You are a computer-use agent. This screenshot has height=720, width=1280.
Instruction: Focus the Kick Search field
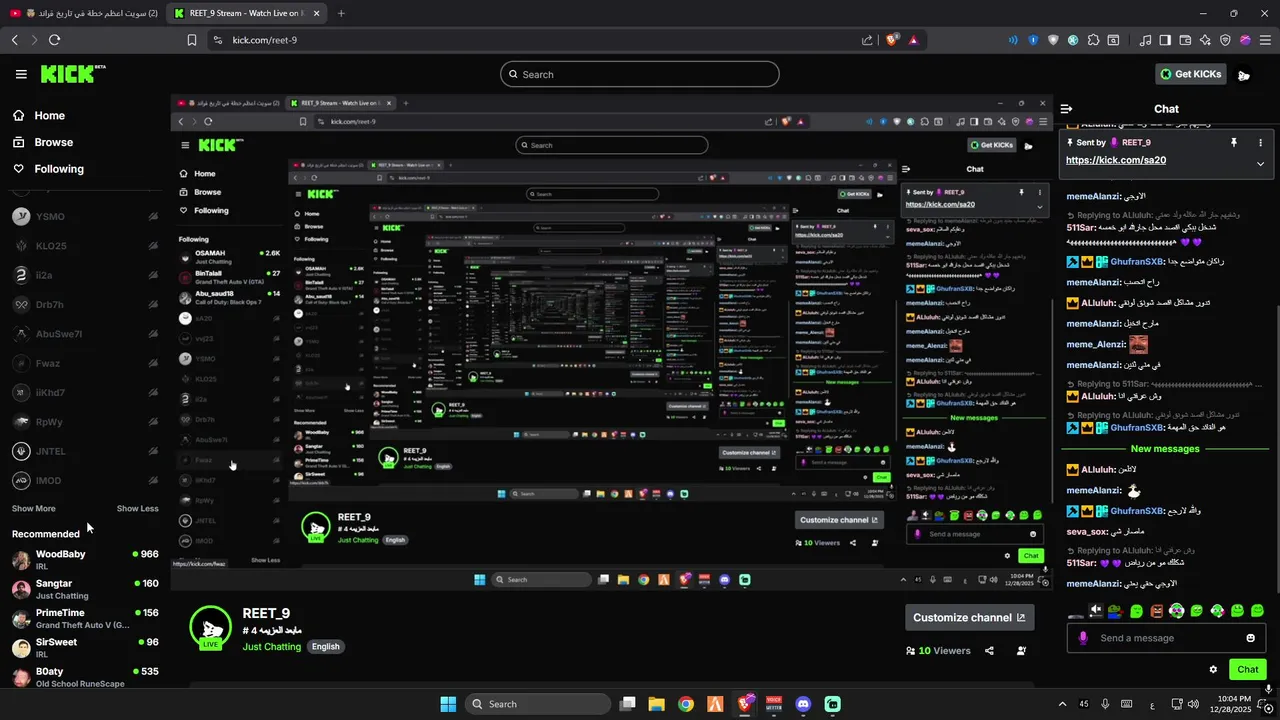point(640,74)
